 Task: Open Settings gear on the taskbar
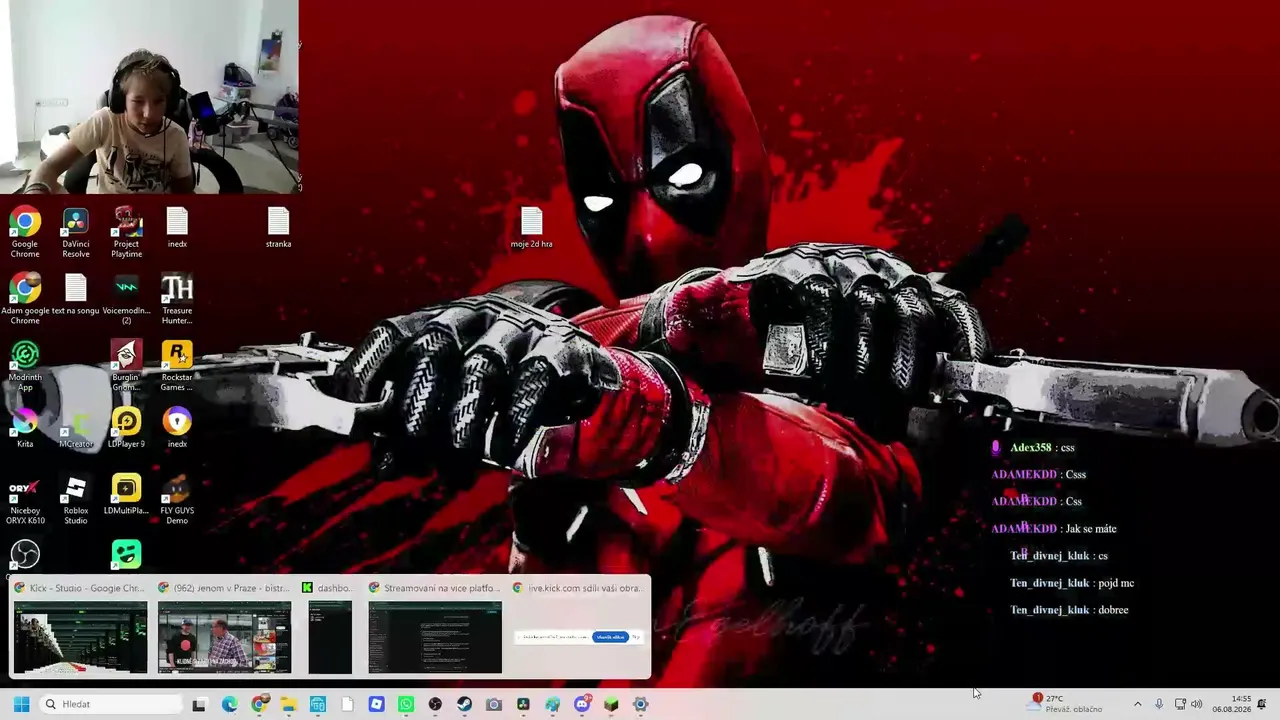(x=641, y=704)
